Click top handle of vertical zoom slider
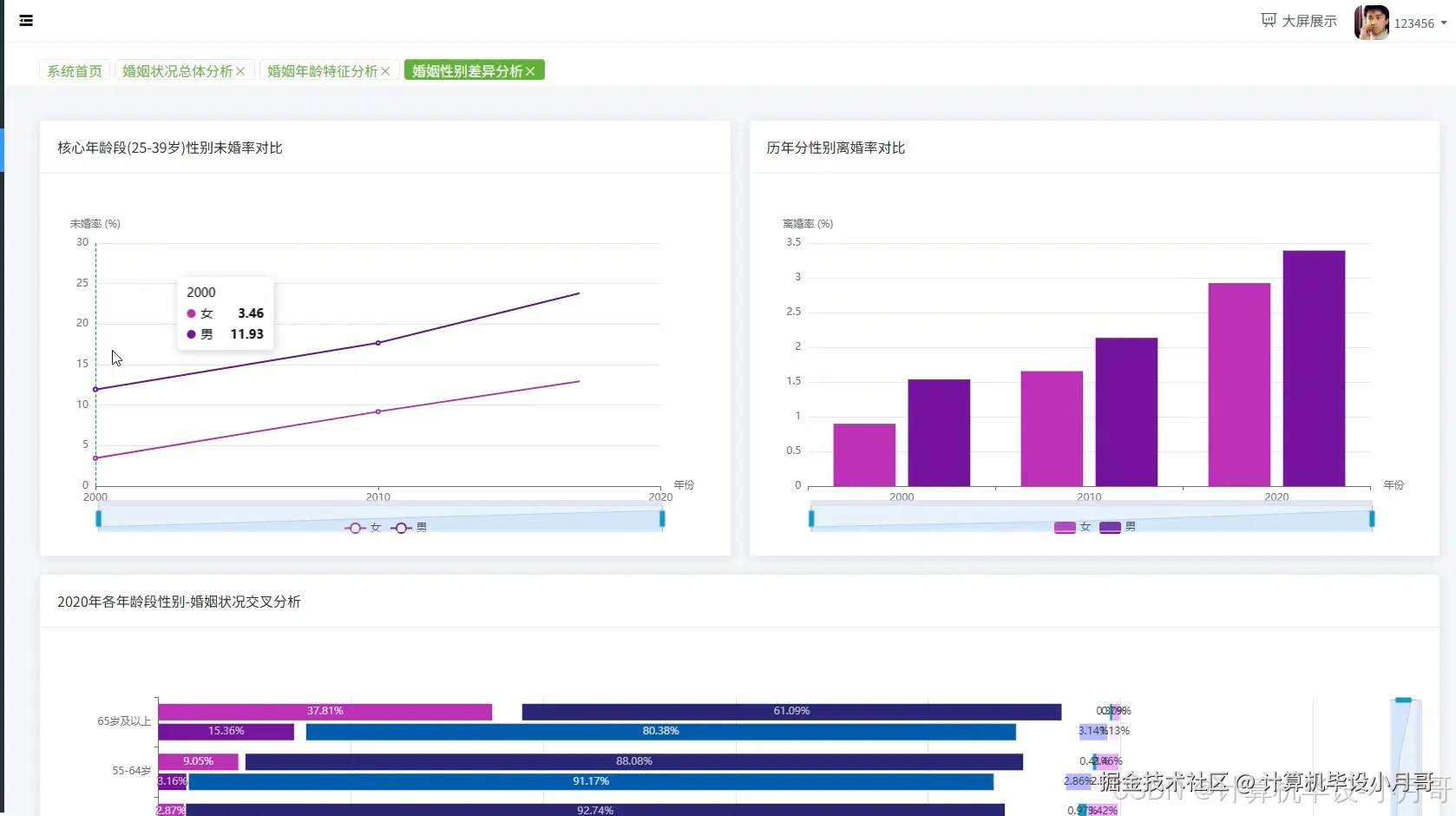The height and width of the screenshot is (816, 1456). click(1403, 700)
